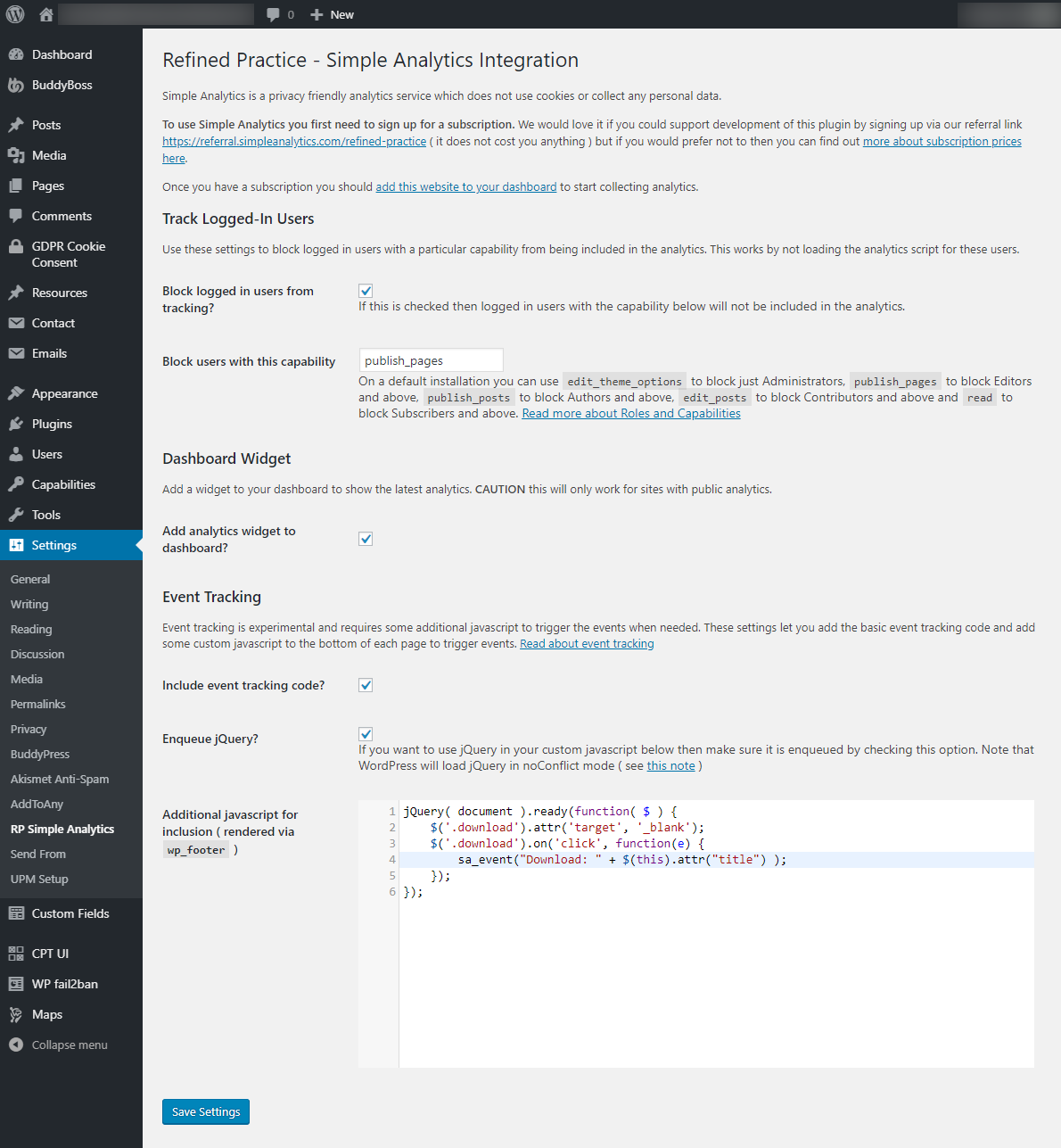Click the Custom Fields icon
The width and height of the screenshot is (1061, 1148).
click(x=16, y=913)
